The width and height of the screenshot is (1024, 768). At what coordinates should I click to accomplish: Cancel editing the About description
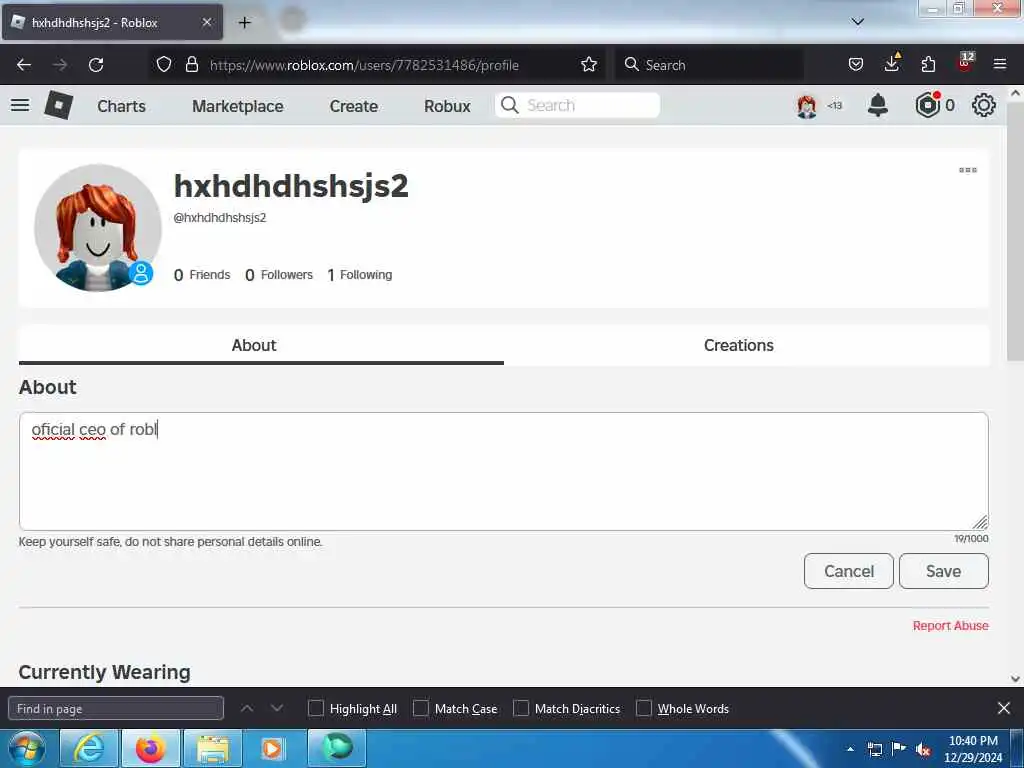tap(848, 571)
